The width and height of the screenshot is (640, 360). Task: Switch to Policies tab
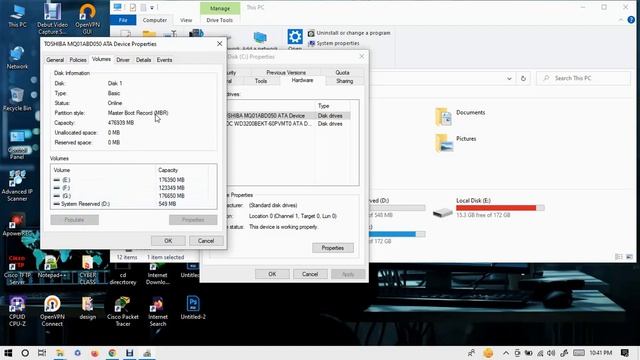(78, 60)
